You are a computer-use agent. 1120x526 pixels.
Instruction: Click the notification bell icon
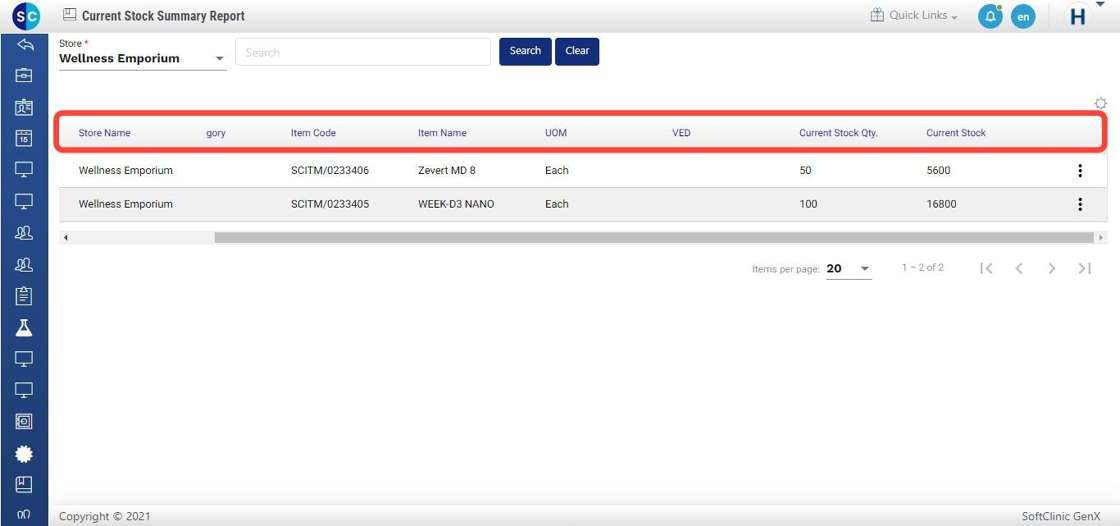tap(990, 16)
